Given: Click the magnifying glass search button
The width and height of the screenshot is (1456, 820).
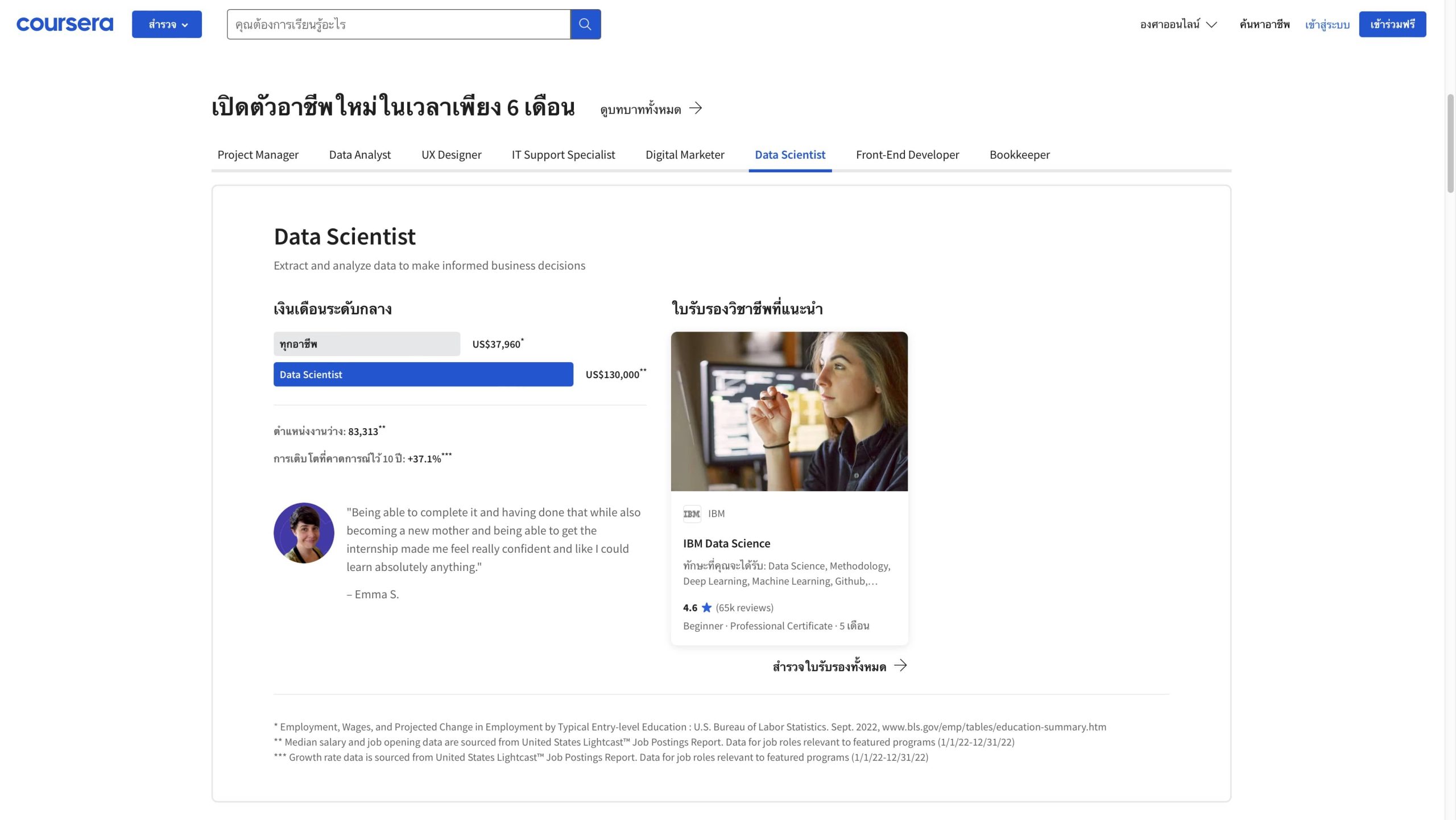Looking at the screenshot, I should pyautogui.click(x=585, y=24).
